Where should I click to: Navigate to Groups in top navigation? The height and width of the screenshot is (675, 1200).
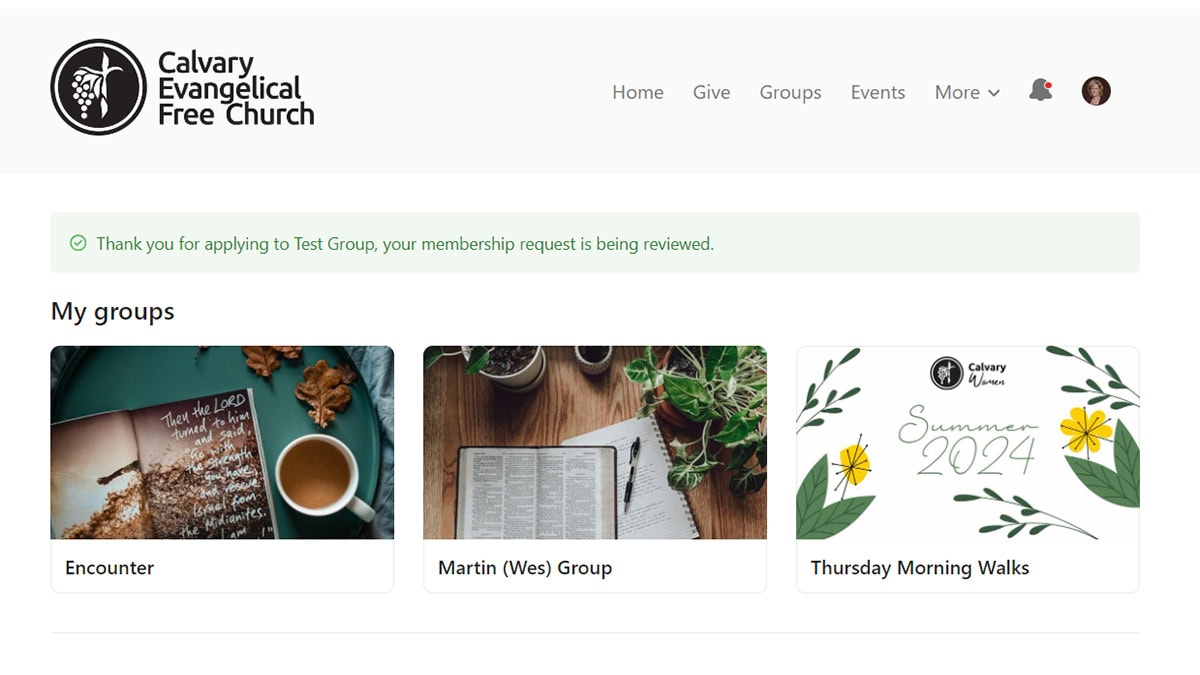(x=790, y=92)
